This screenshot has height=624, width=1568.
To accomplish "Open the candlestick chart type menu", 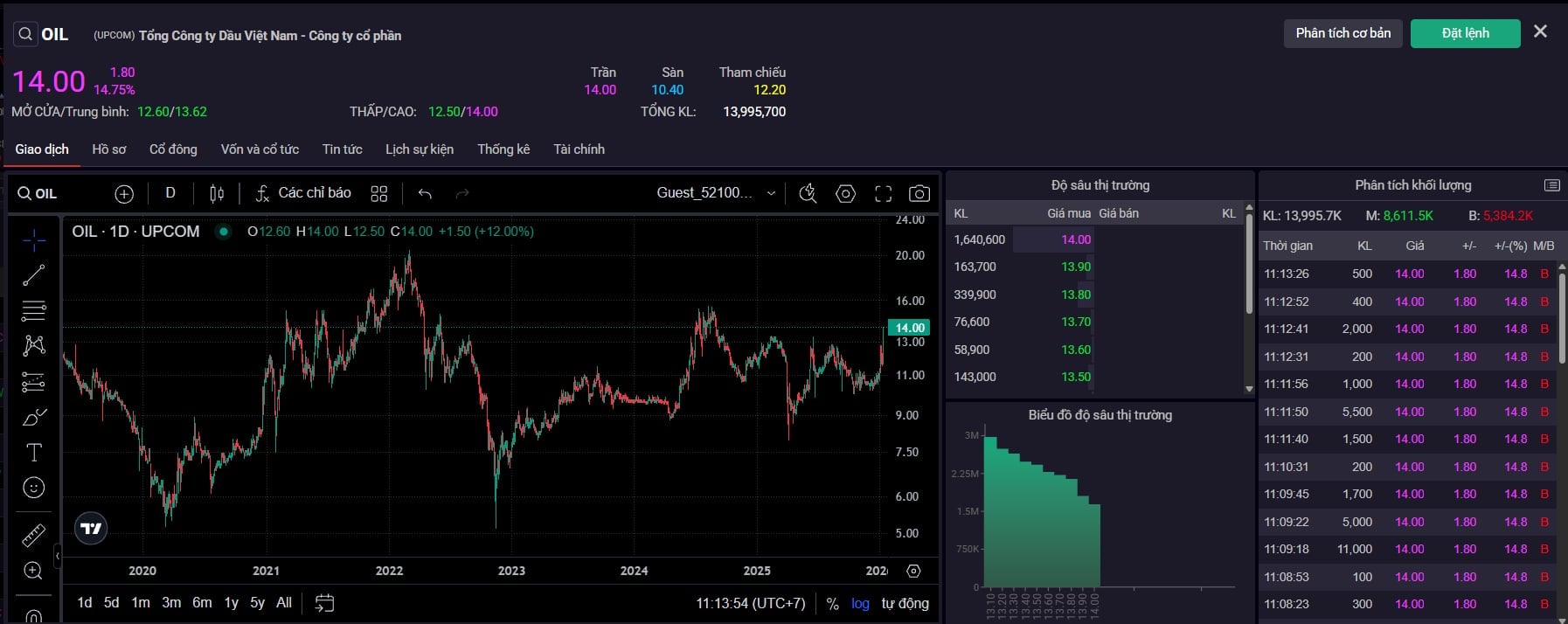I will pyautogui.click(x=217, y=194).
